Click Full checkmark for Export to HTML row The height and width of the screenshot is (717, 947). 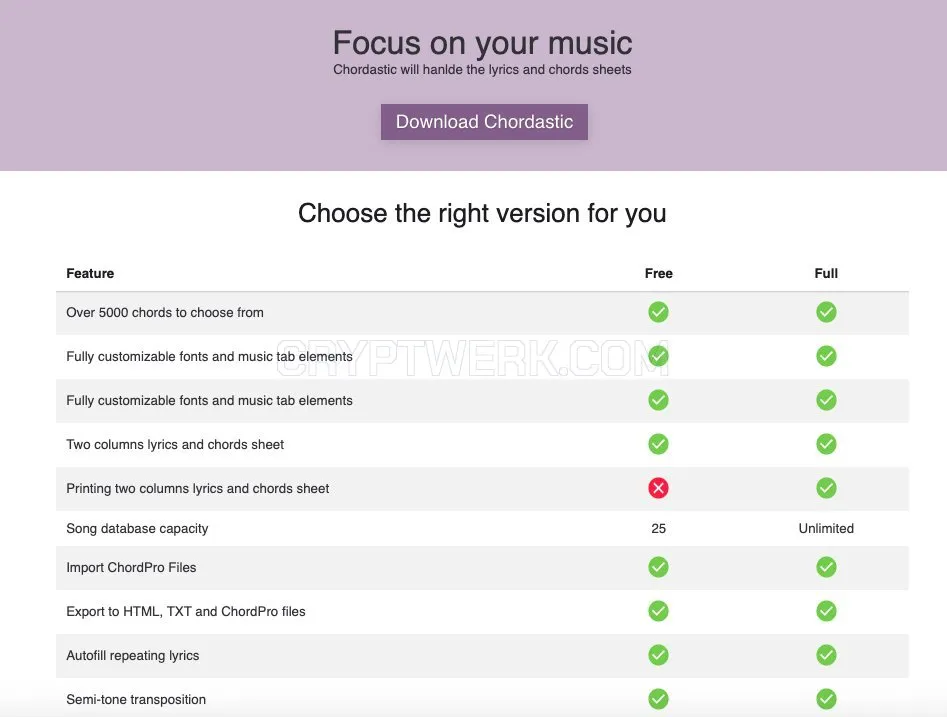[x=826, y=611]
